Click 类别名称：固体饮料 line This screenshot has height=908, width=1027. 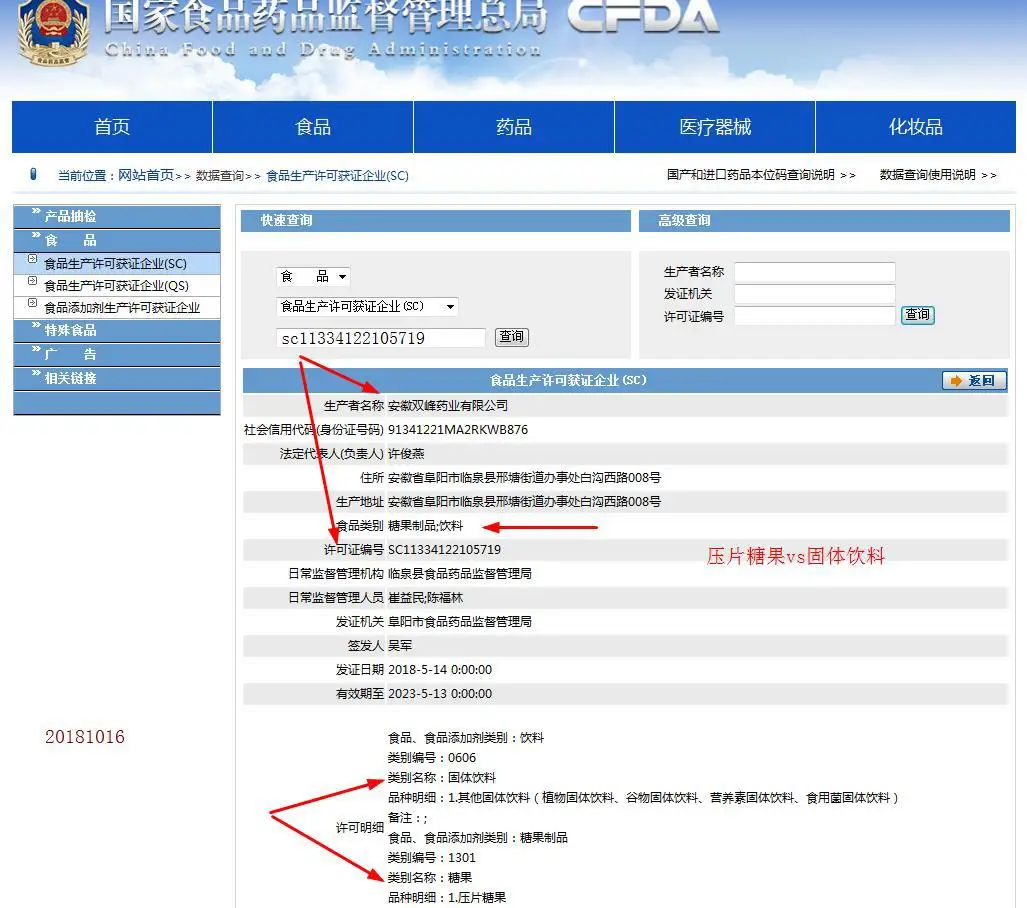tap(441, 778)
